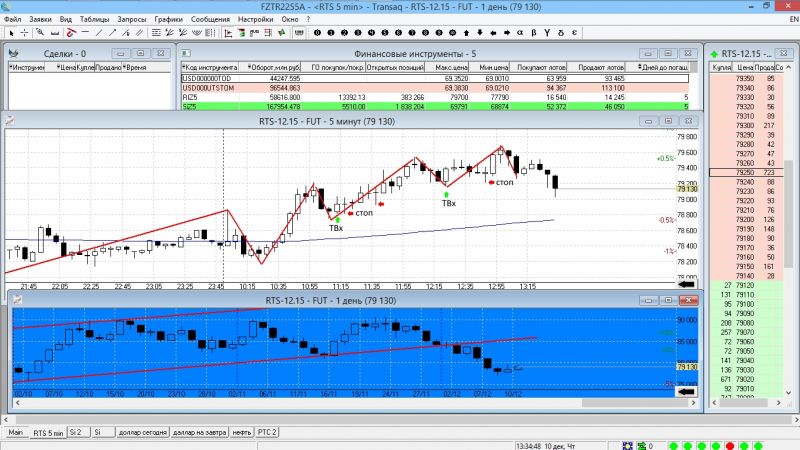
Task: Sort by Оборот млн руб column header
Action: point(271,67)
